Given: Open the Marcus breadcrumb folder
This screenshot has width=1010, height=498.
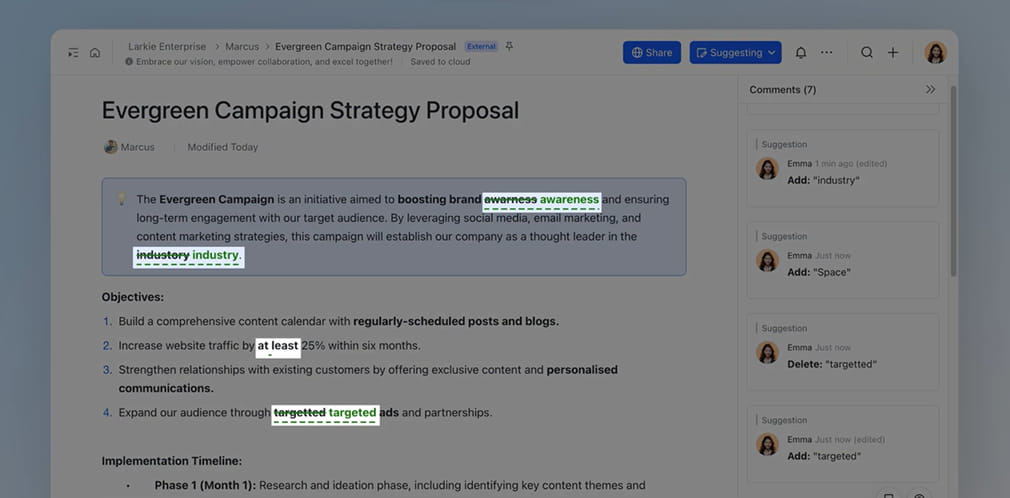Looking at the screenshot, I should pyautogui.click(x=242, y=47).
